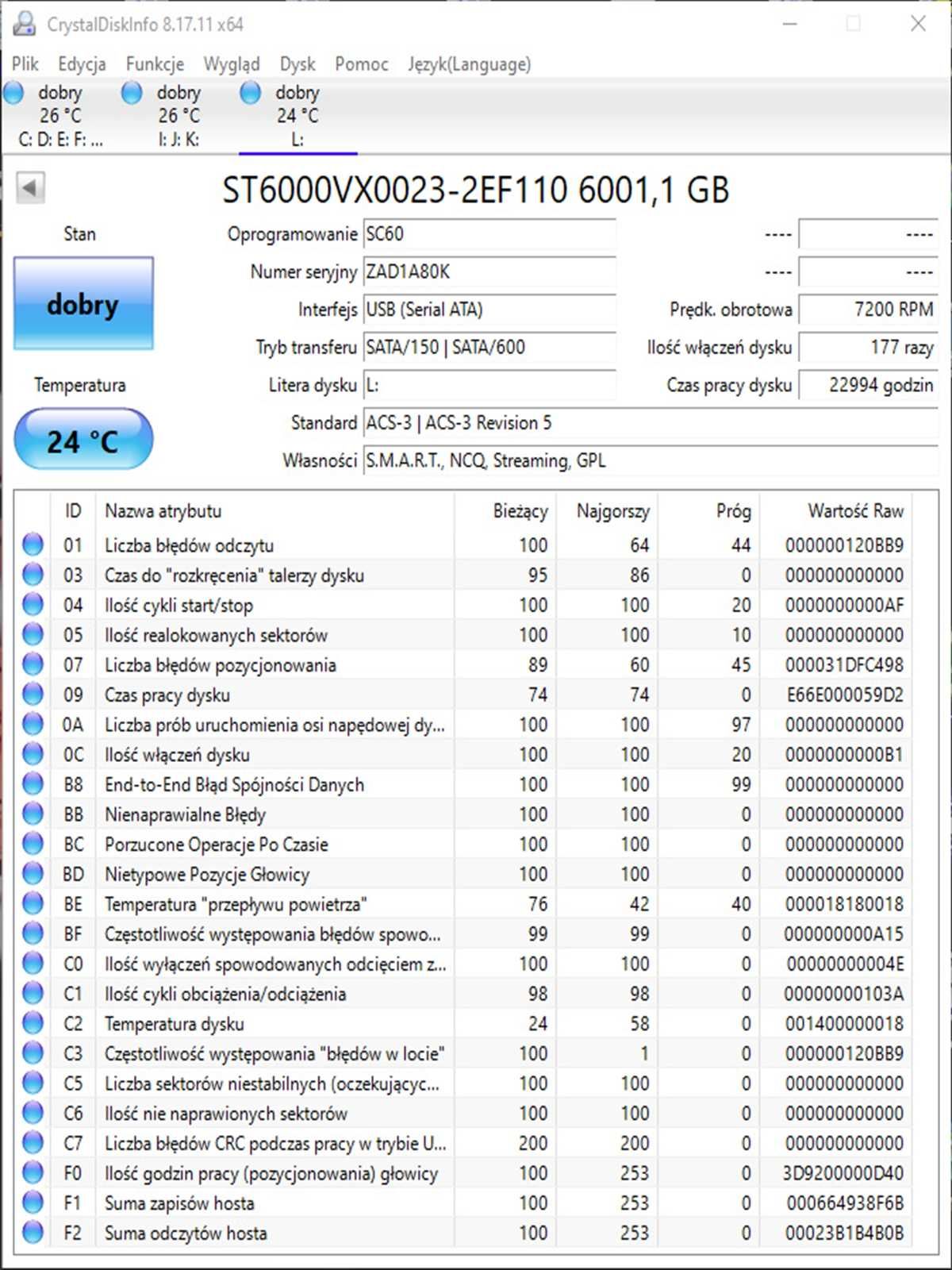Click status icon for attribute BC
The image size is (952, 1270).
coord(33,844)
